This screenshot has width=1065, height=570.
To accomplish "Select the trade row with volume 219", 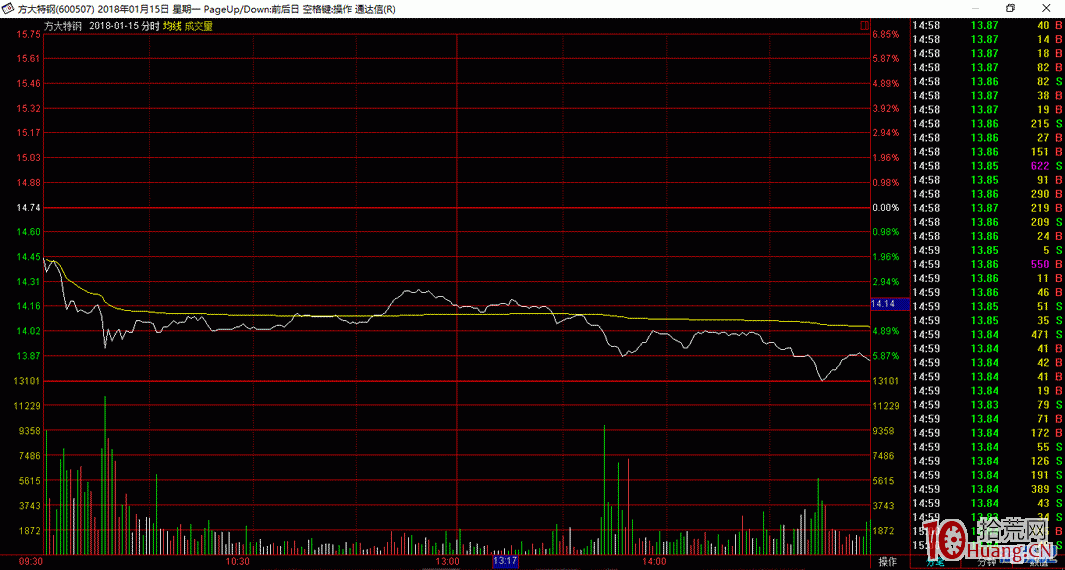I will [x=988, y=208].
